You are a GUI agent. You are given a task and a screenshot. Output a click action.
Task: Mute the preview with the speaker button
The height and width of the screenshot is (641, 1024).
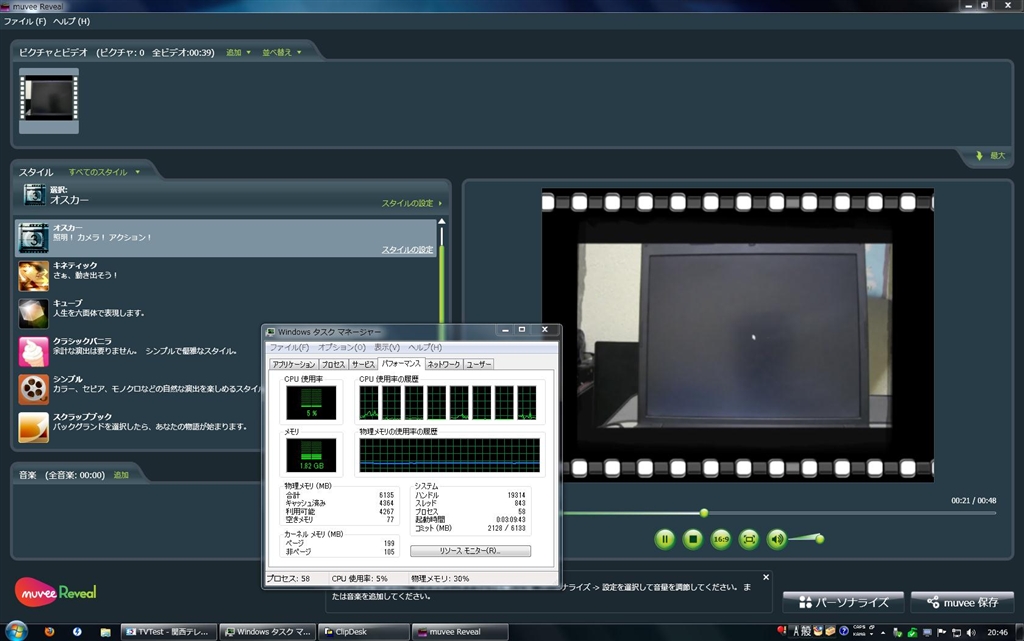pos(776,539)
